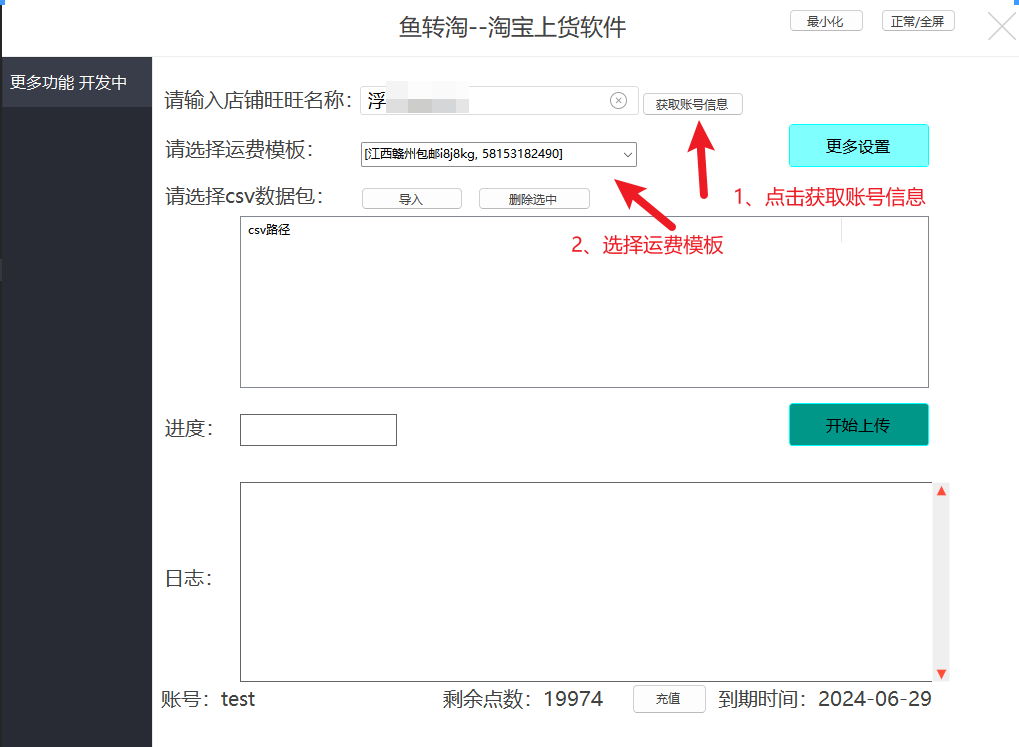Toggle 正常/全屏 window mode
The image size is (1019, 747).
(x=918, y=21)
